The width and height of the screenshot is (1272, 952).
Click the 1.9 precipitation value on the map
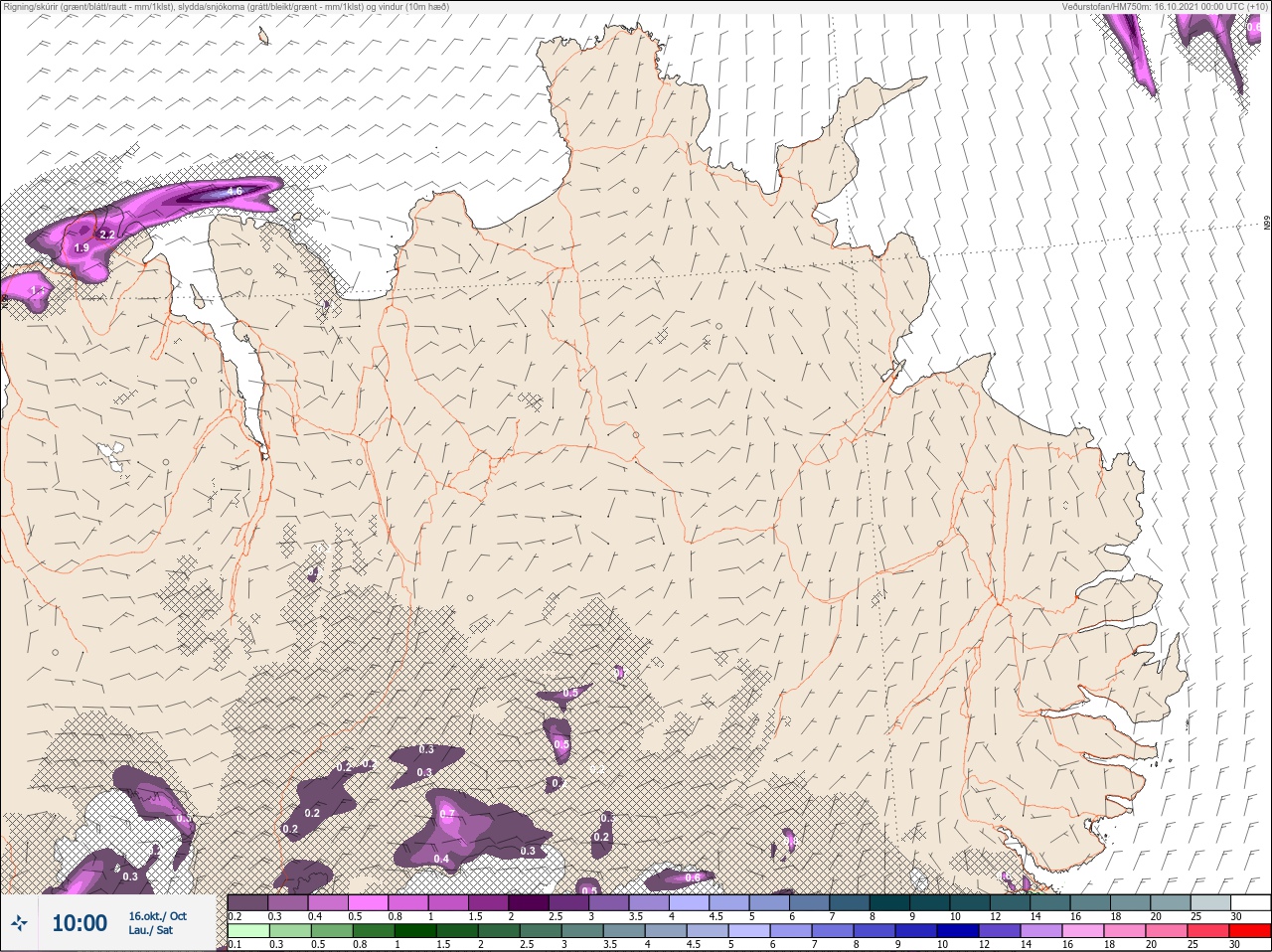(x=81, y=247)
